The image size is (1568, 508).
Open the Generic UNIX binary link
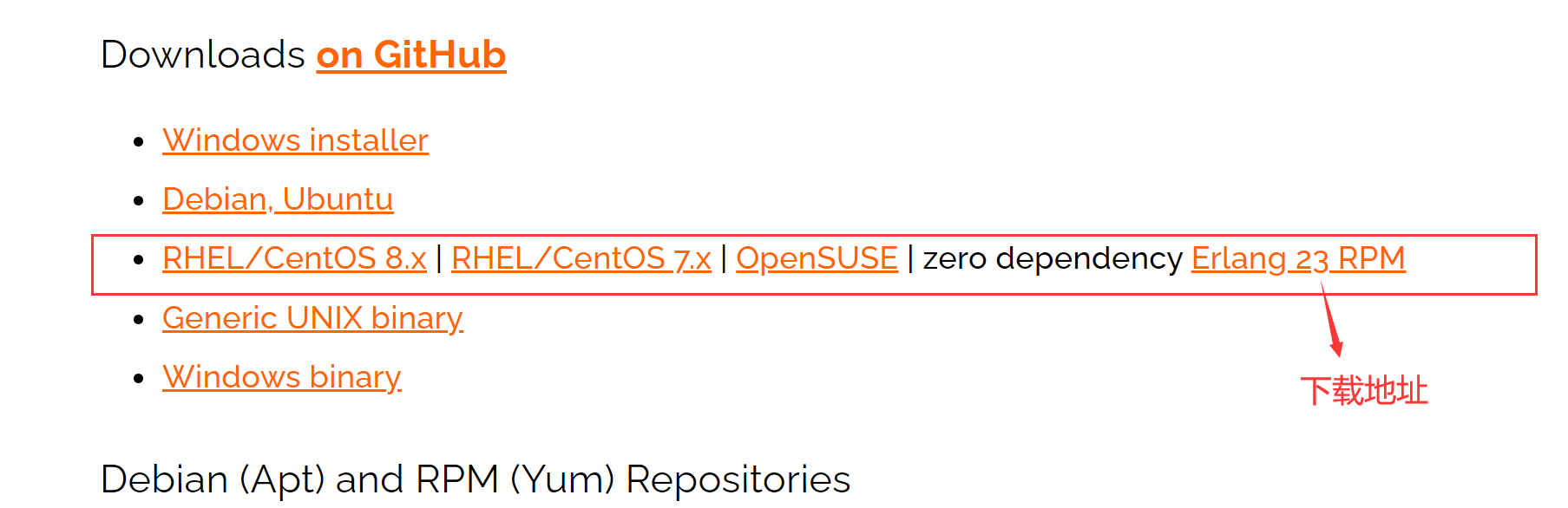312,318
